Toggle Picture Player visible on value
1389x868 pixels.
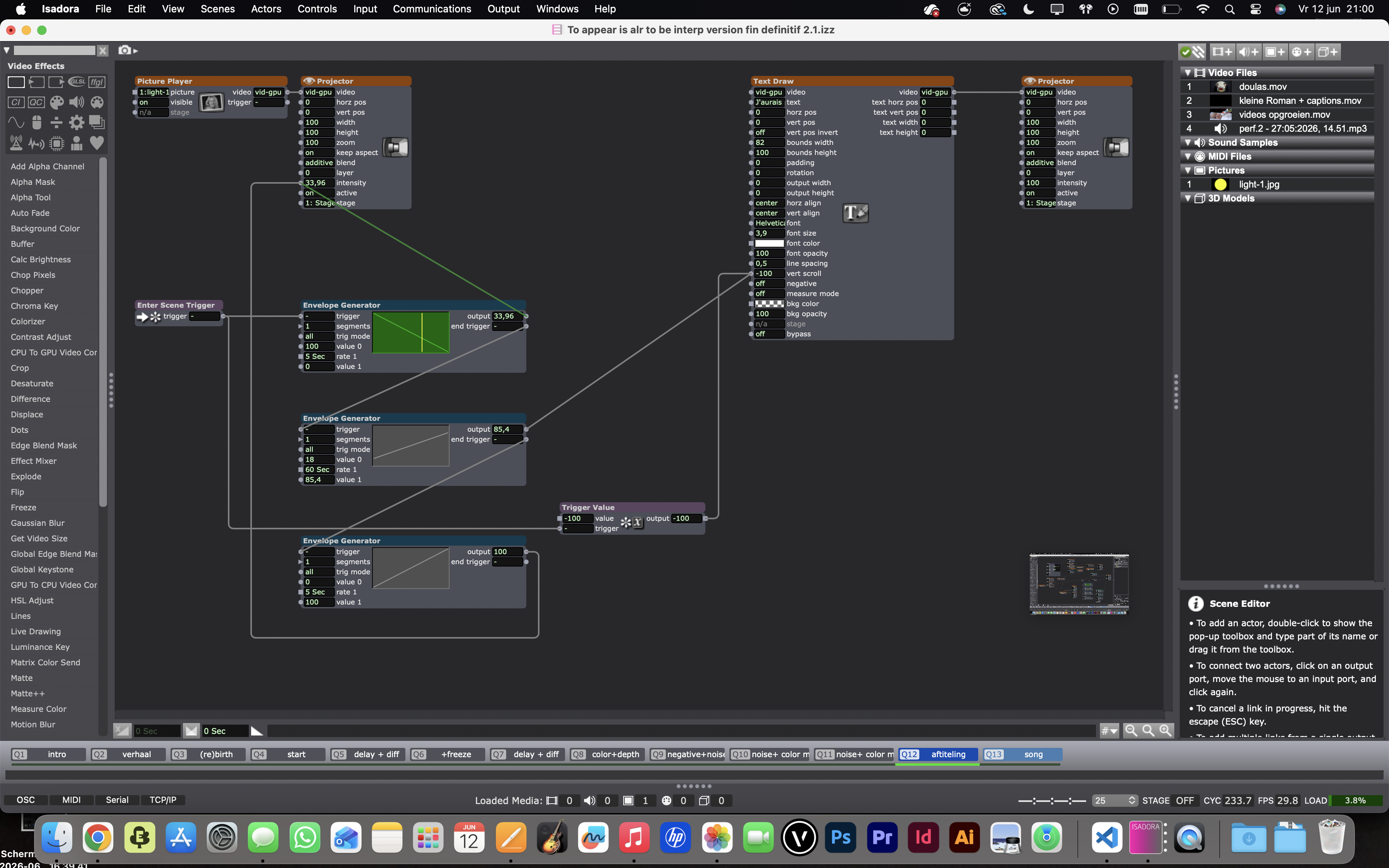153,102
